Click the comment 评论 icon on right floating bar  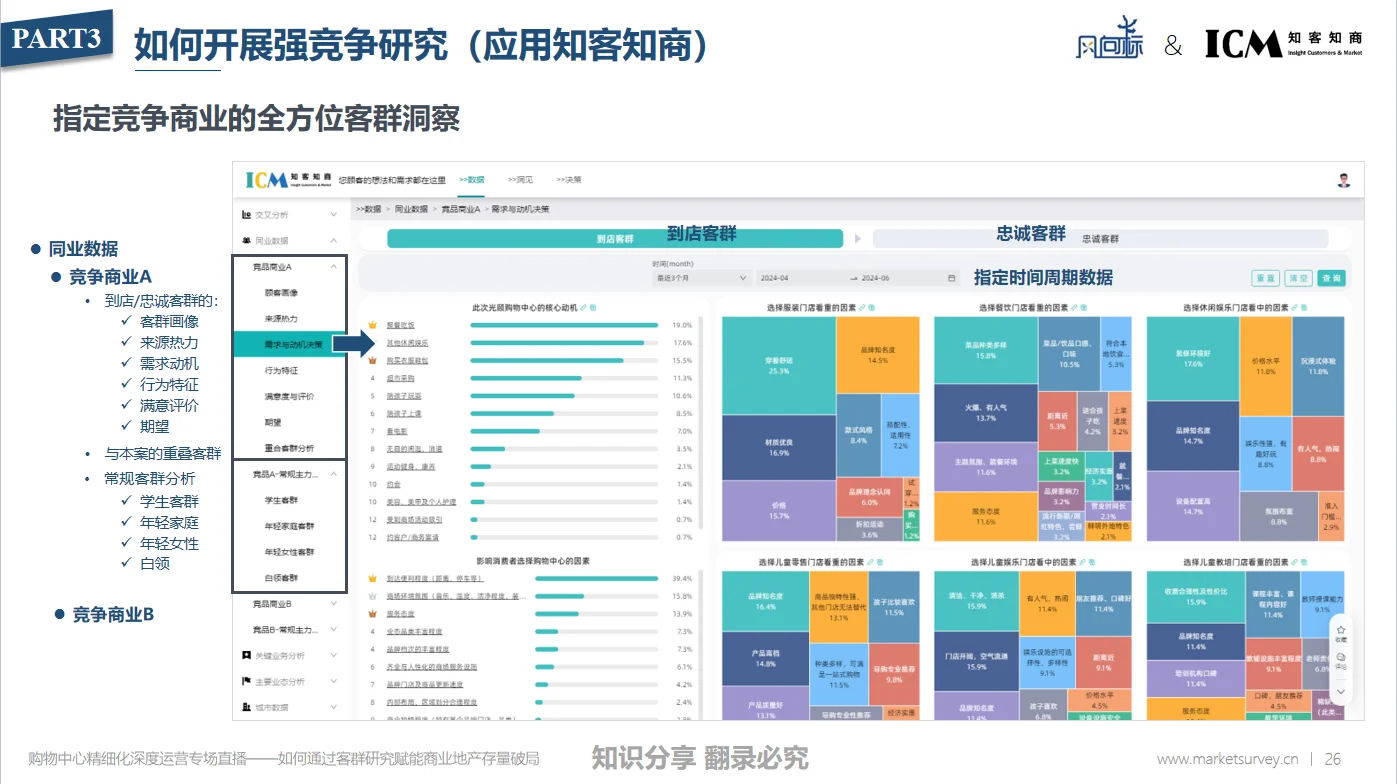click(1341, 656)
